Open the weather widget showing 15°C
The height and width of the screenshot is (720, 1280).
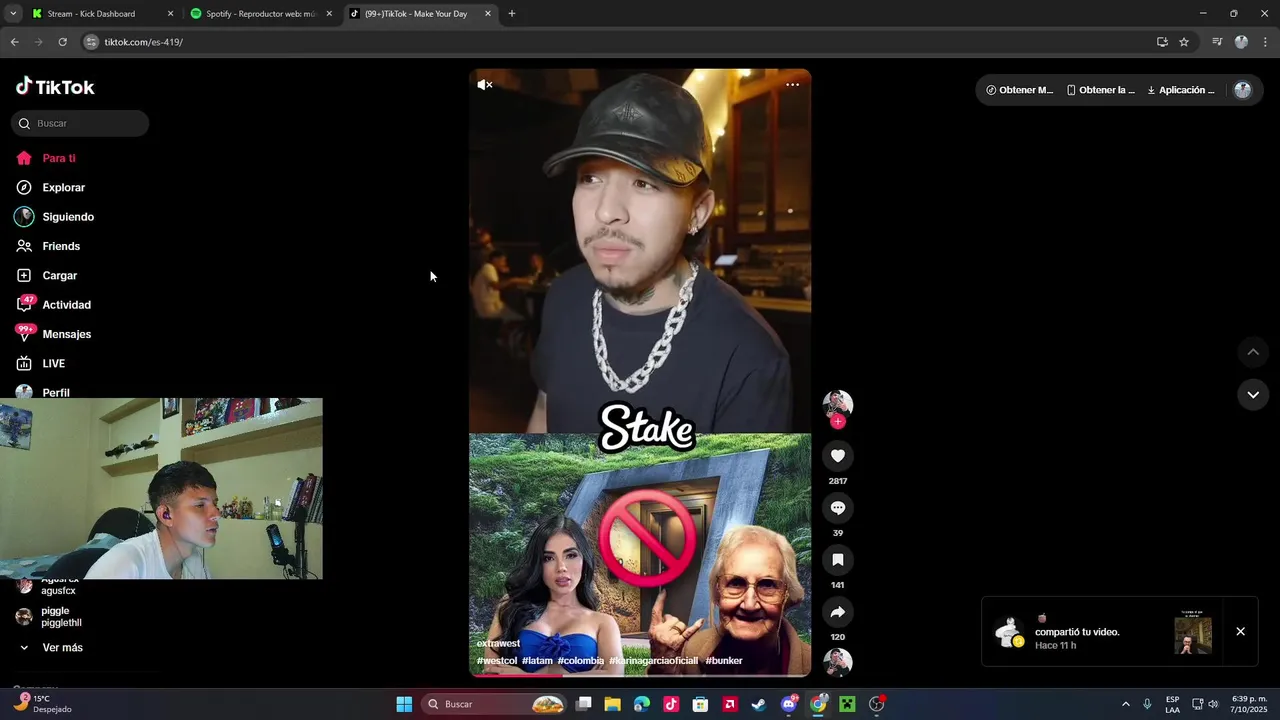pos(42,704)
